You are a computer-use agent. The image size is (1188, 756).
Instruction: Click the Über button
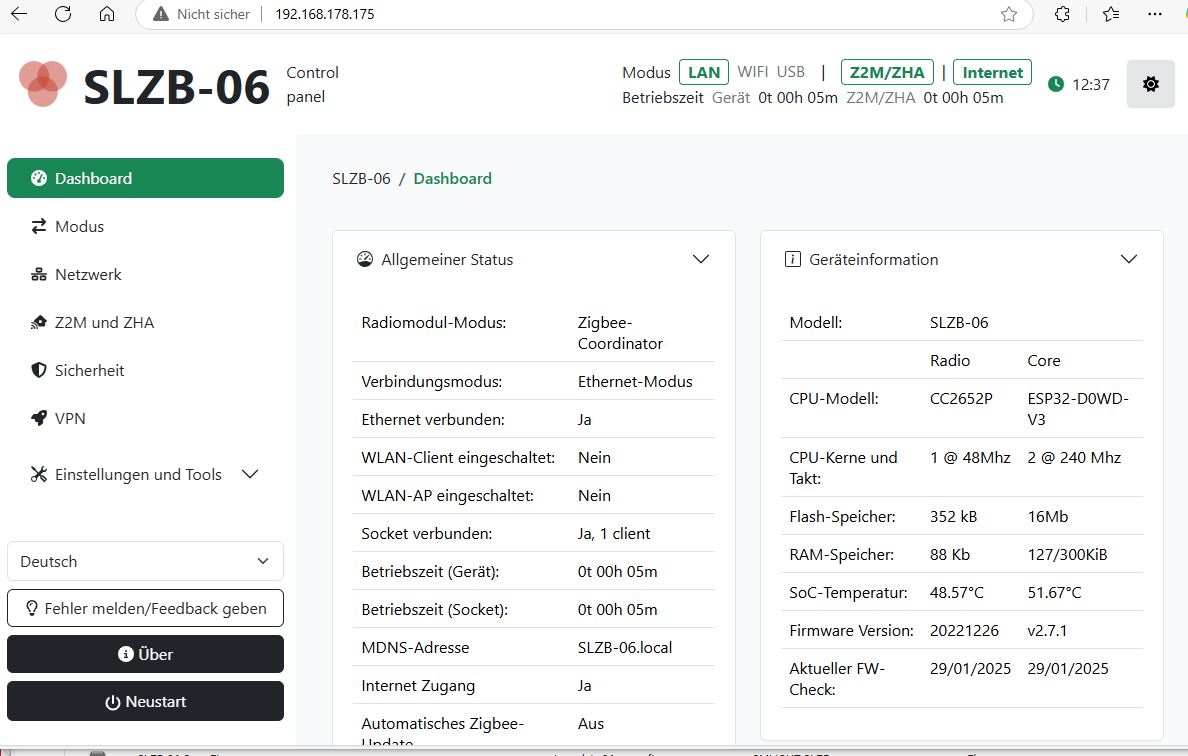coord(145,654)
